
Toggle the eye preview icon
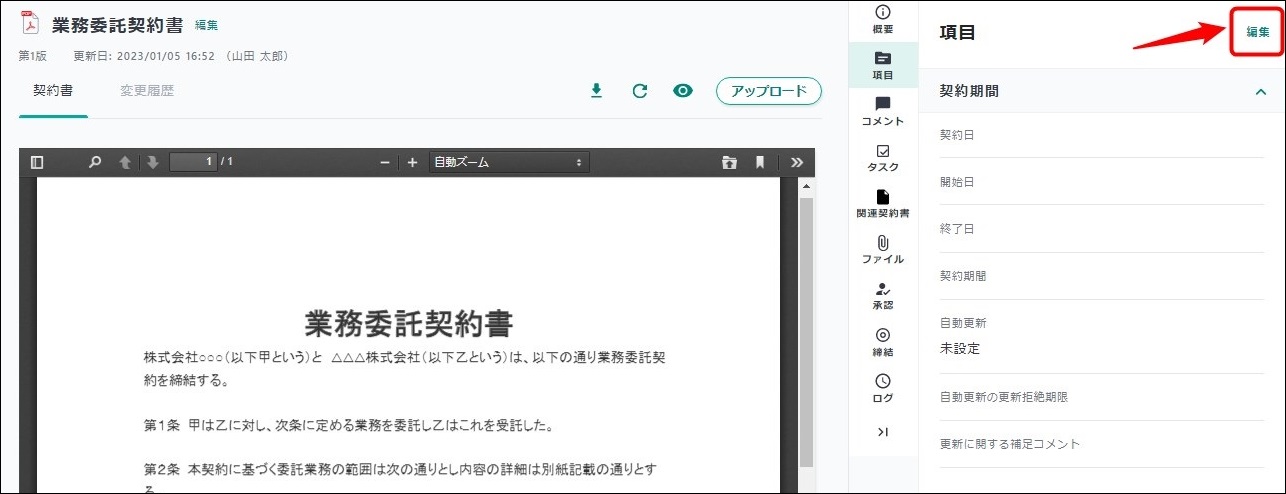coord(683,91)
